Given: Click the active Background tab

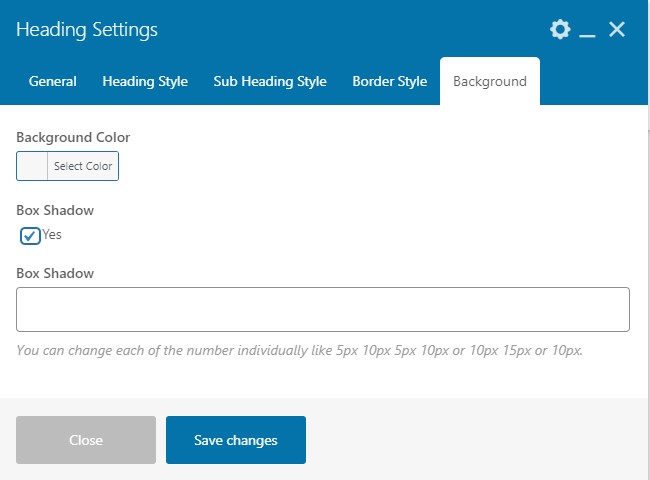Looking at the screenshot, I should [x=490, y=82].
